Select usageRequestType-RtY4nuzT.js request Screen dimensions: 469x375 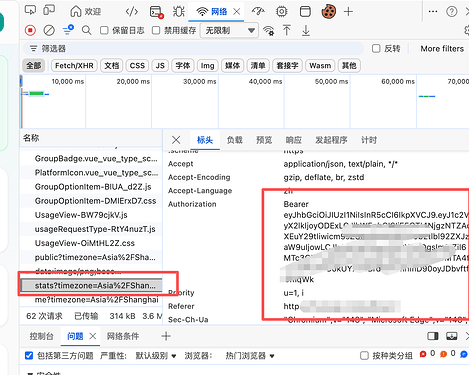(x=91, y=229)
